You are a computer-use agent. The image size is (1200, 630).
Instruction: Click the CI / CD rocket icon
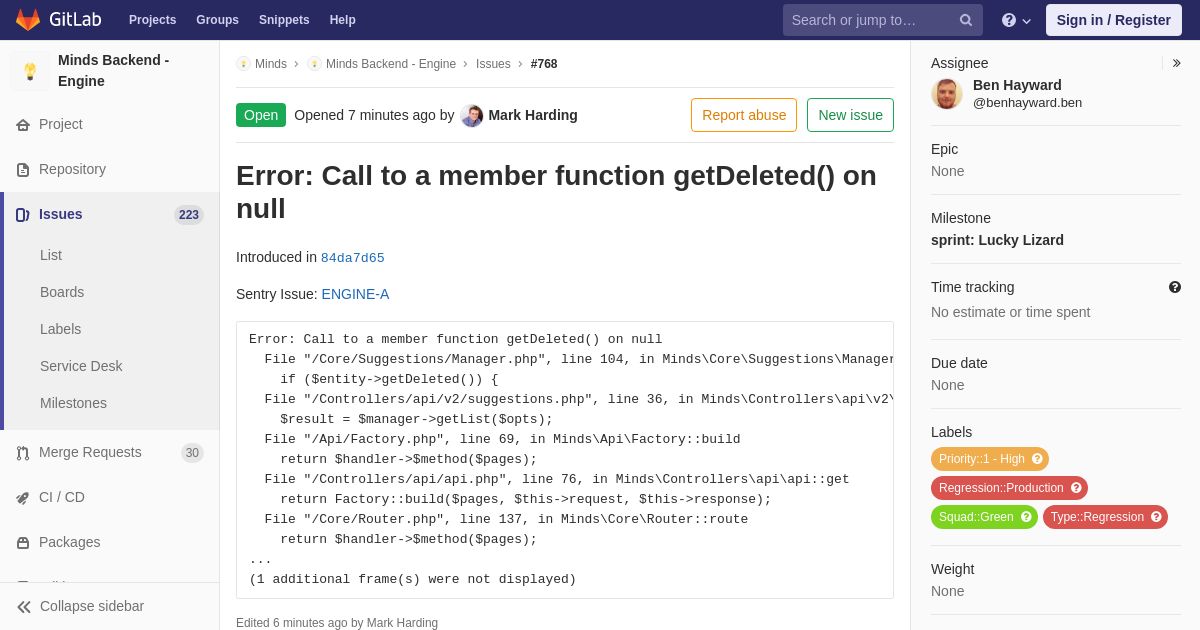click(x=23, y=498)
